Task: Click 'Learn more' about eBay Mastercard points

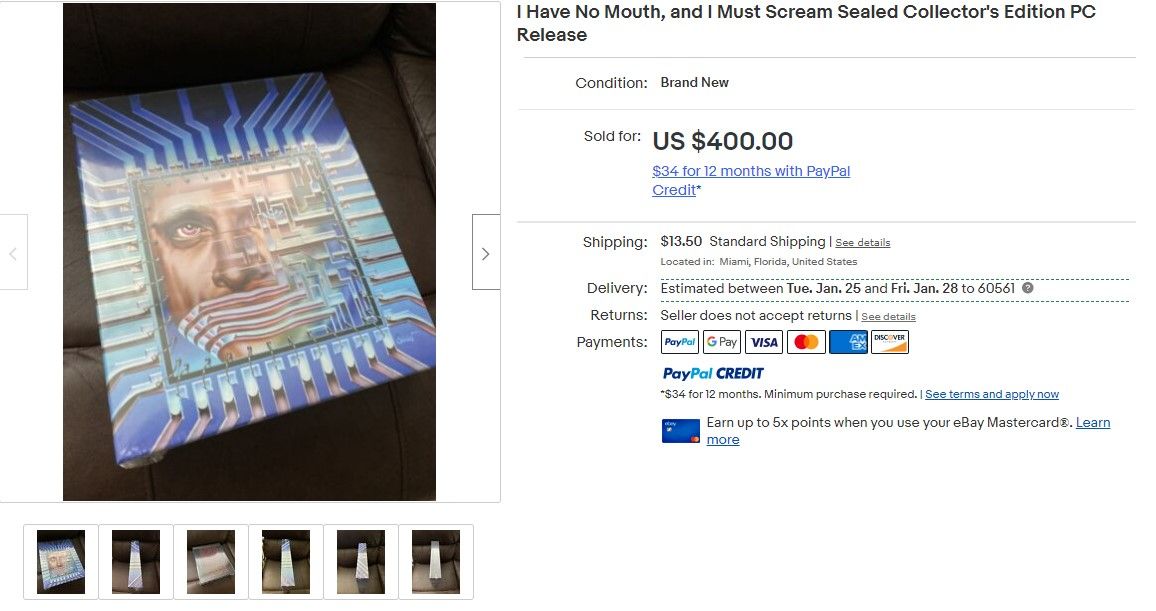Action: (1092, 423)
